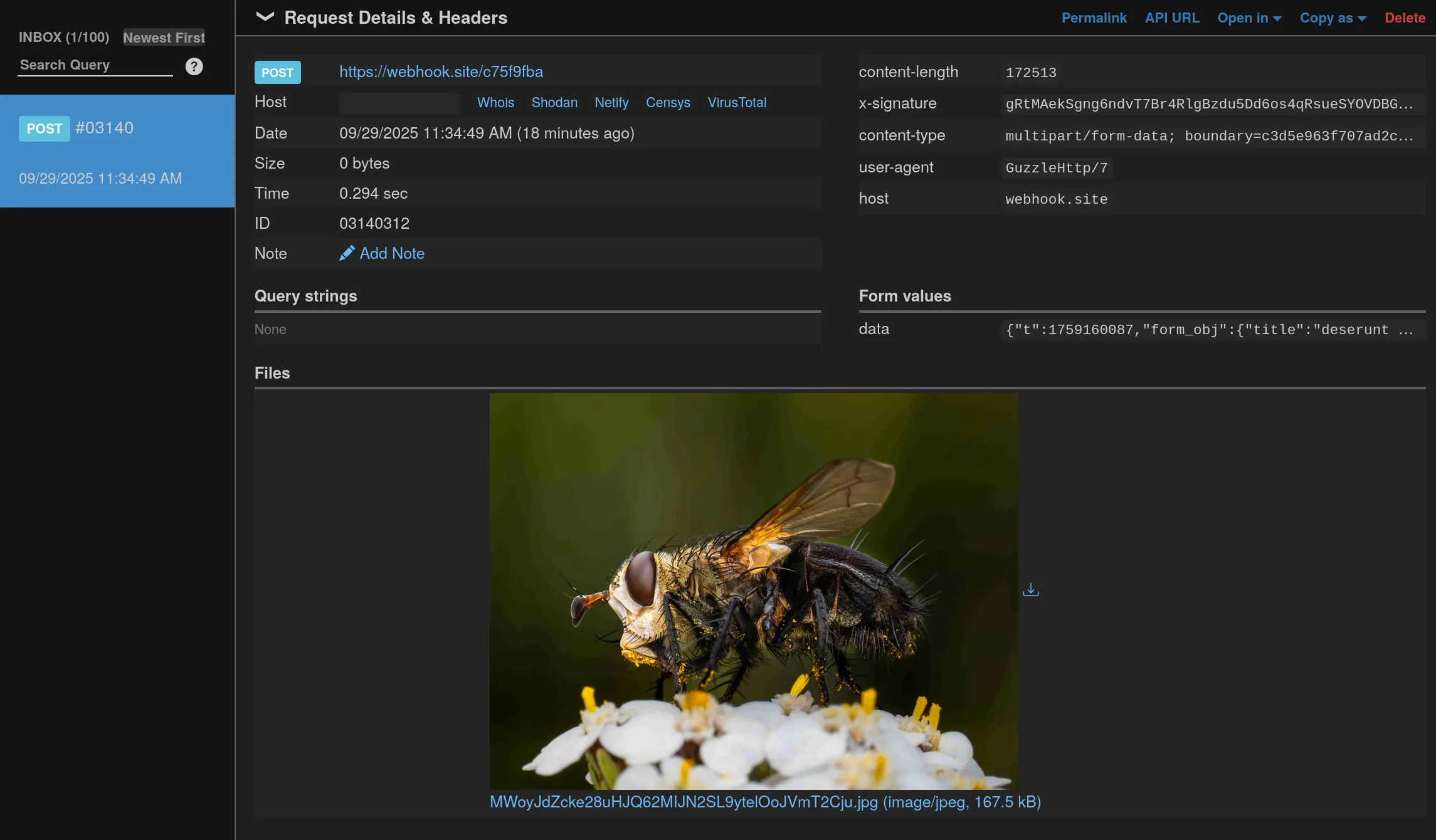Download the attached fly image

pos(1030,589)
